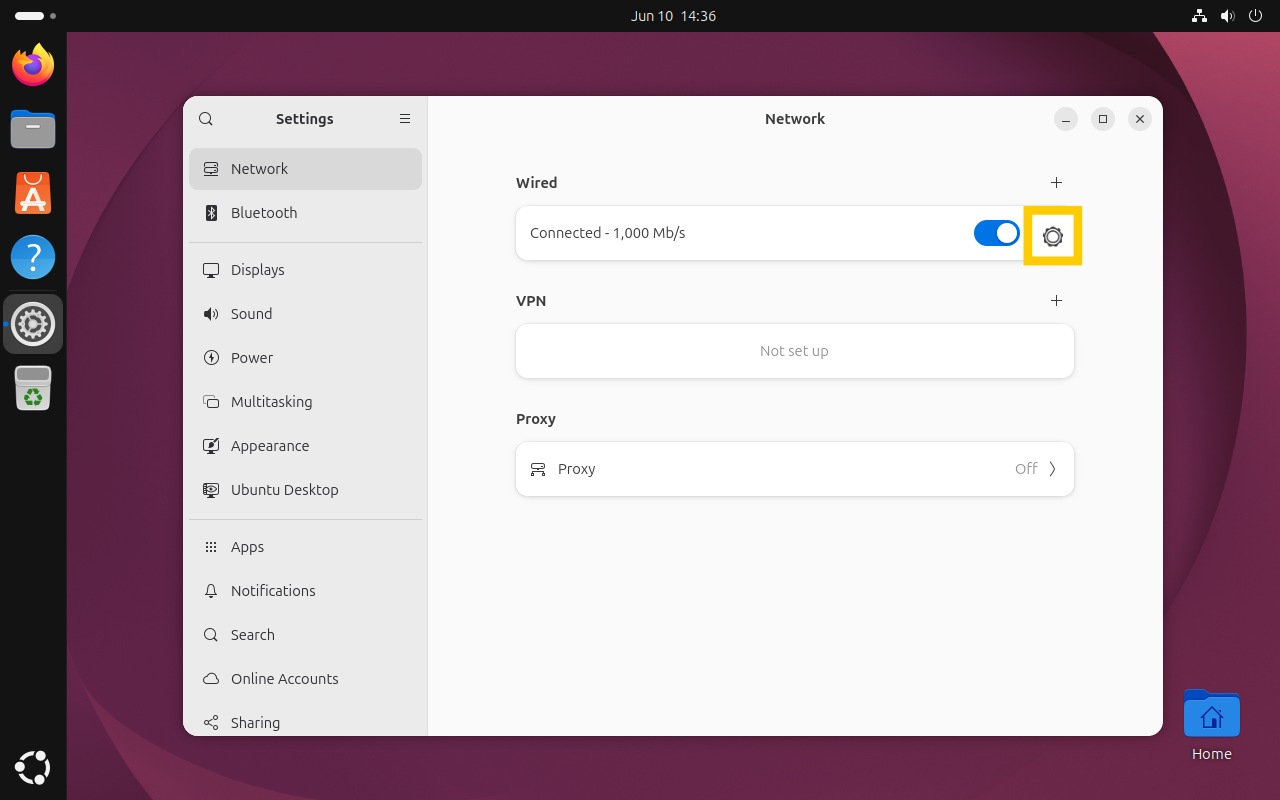Open the clock calendar at Jun 10 14:36
Screen dimensions: 1280x800
(673, 16)
